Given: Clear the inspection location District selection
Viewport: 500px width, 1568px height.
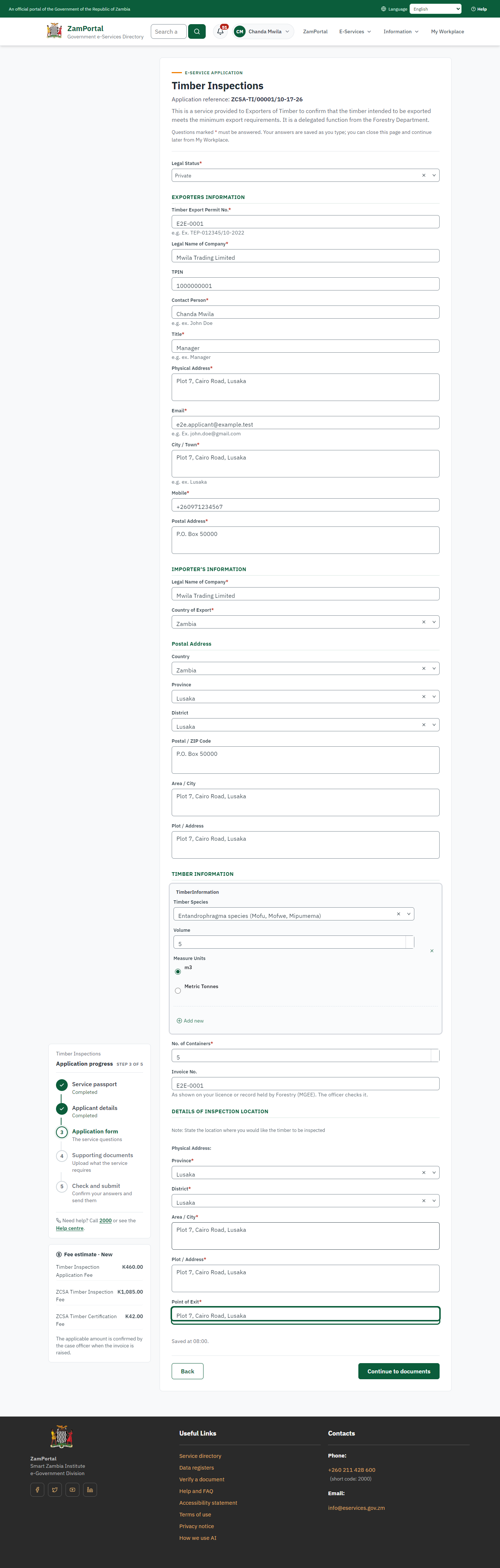Looking at the screenshot, I should pyautogui.click(x=424, y=1201).
